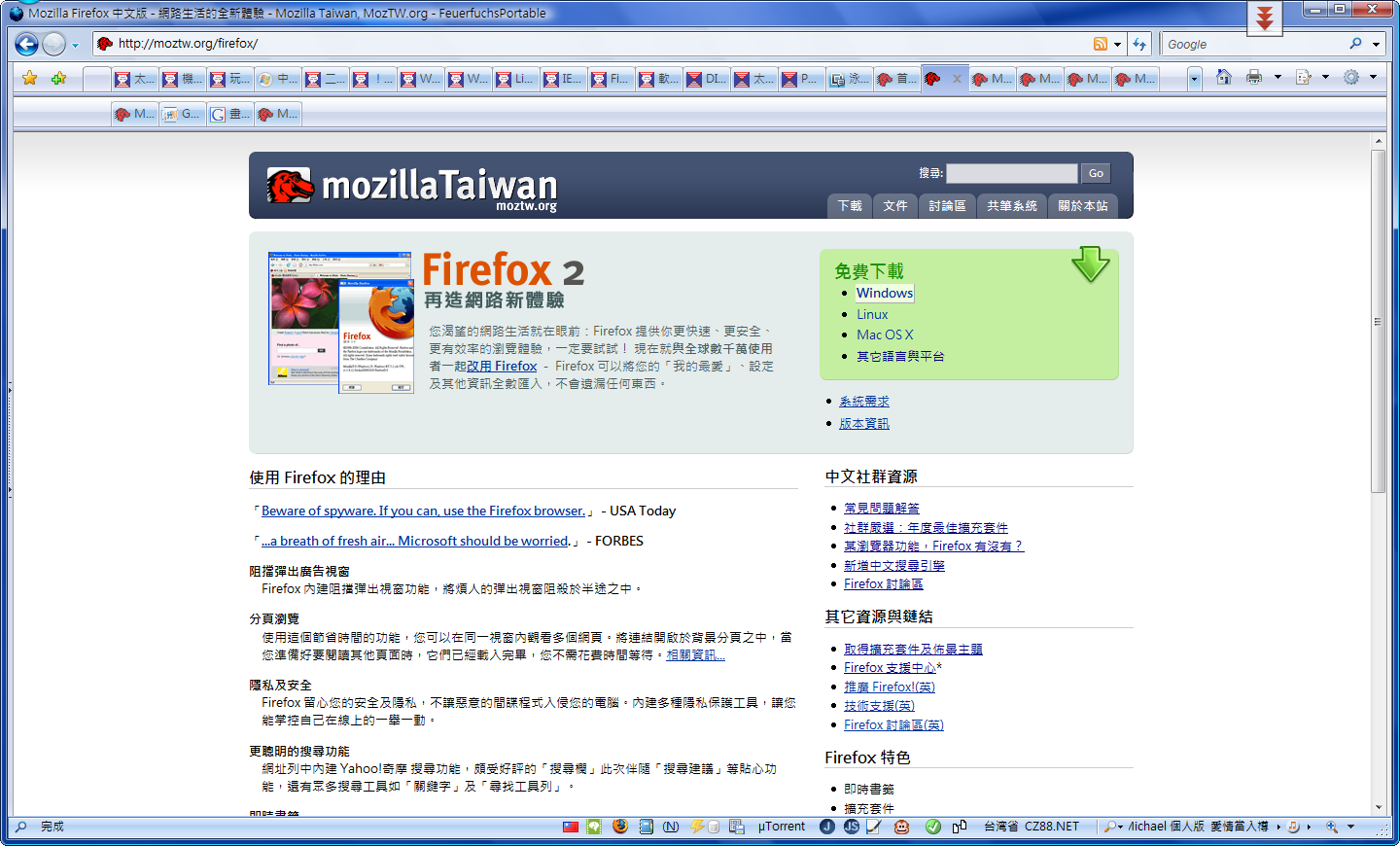Image resolution: width=1400 pixels, height=846 pixels.
Task: Open the 文件 navigation tab
Action: point(895,206)
